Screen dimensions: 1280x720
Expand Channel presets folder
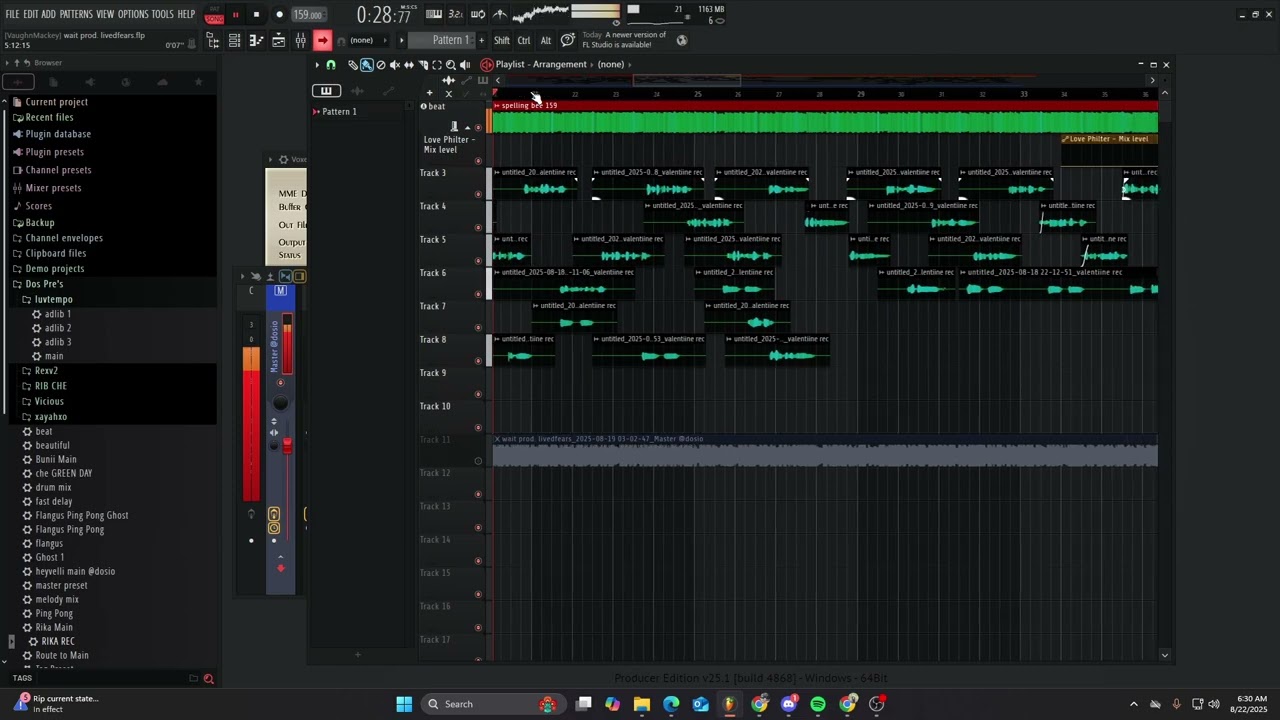tap(57, 170)
